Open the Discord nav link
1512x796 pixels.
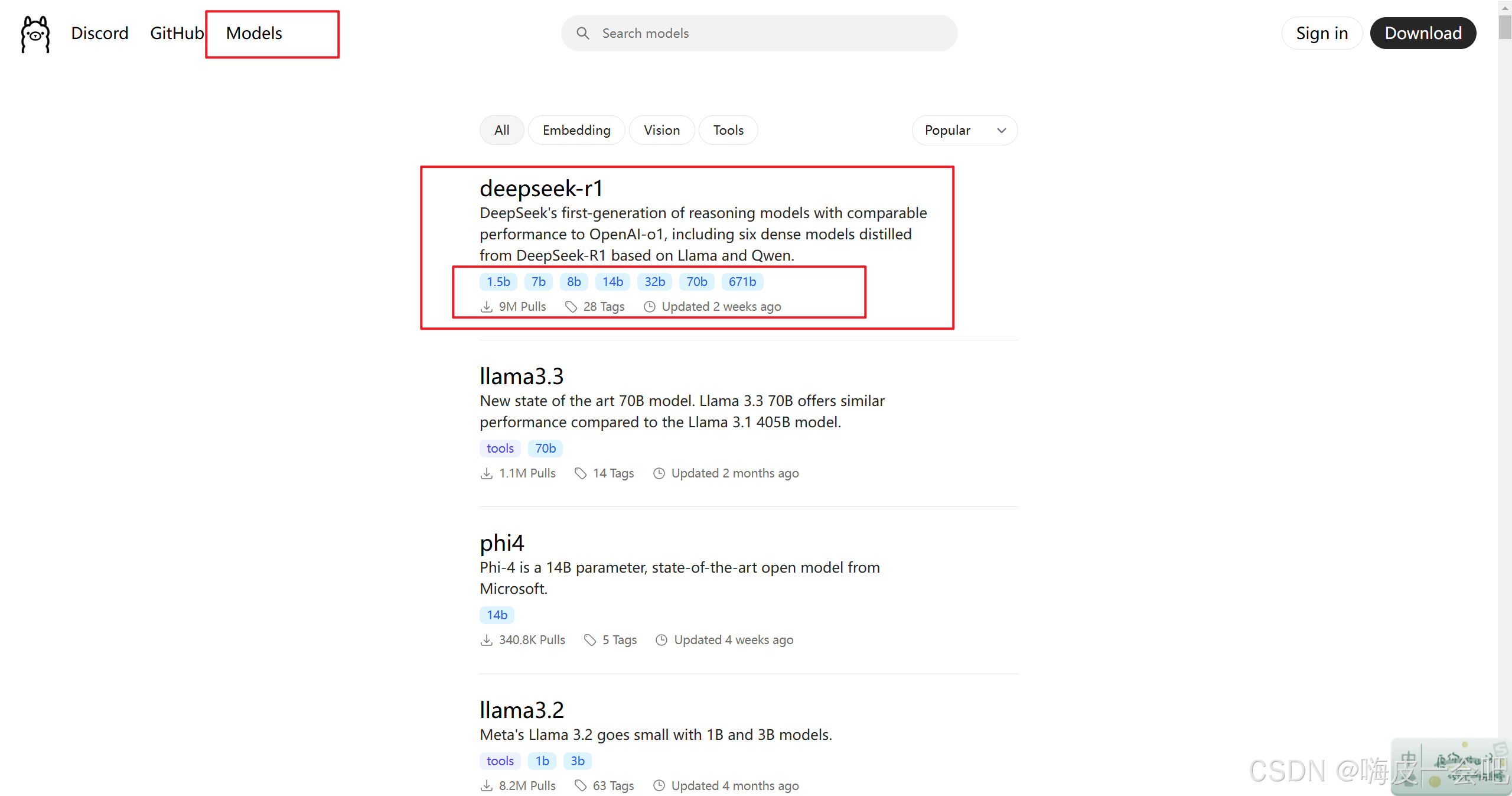click(x=99, y=33)
